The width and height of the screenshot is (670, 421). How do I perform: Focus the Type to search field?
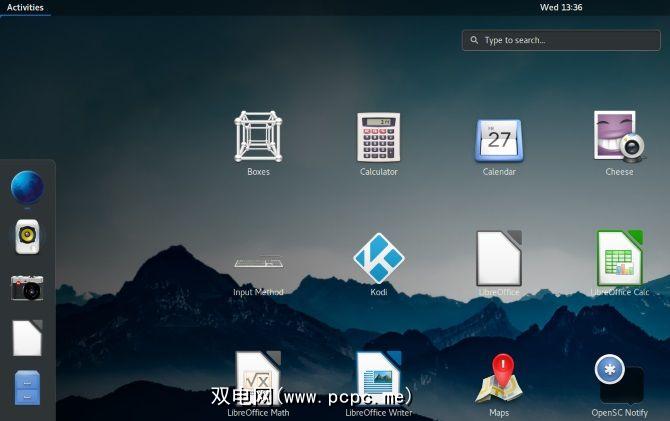click(561, 40)
